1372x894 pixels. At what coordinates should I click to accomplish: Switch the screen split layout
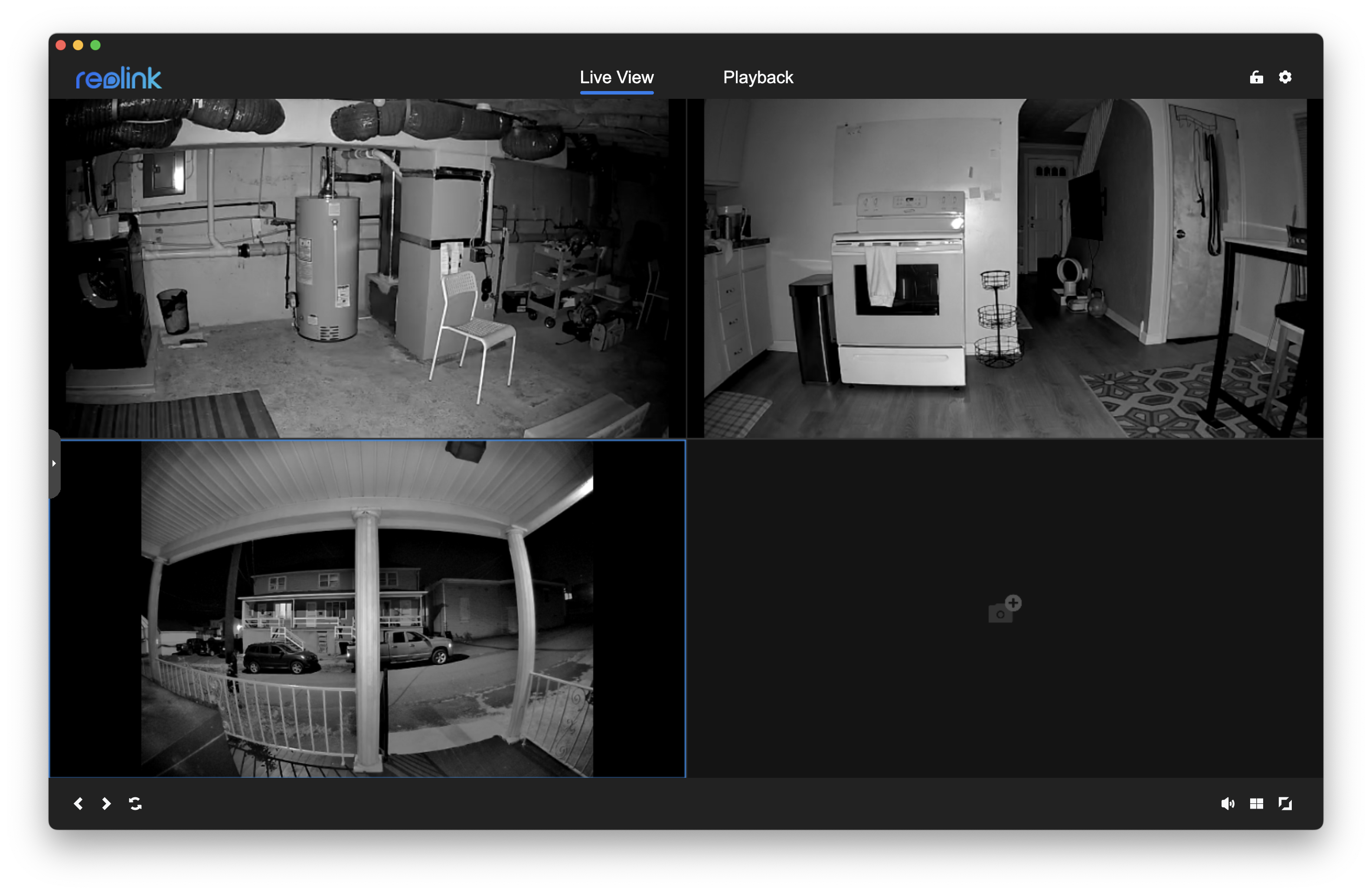pyautogui.click(x=1257, y=803)
